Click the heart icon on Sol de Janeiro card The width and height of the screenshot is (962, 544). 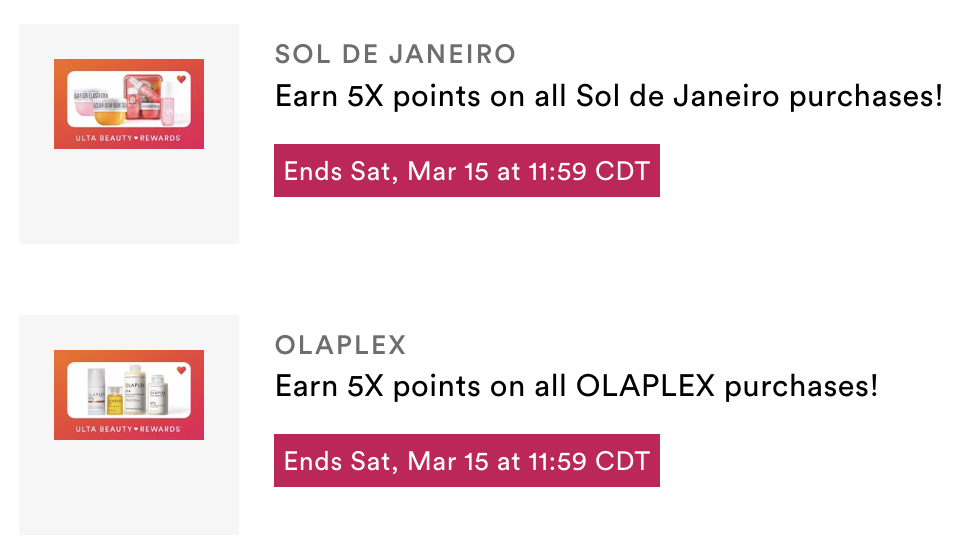pos(182,79)
